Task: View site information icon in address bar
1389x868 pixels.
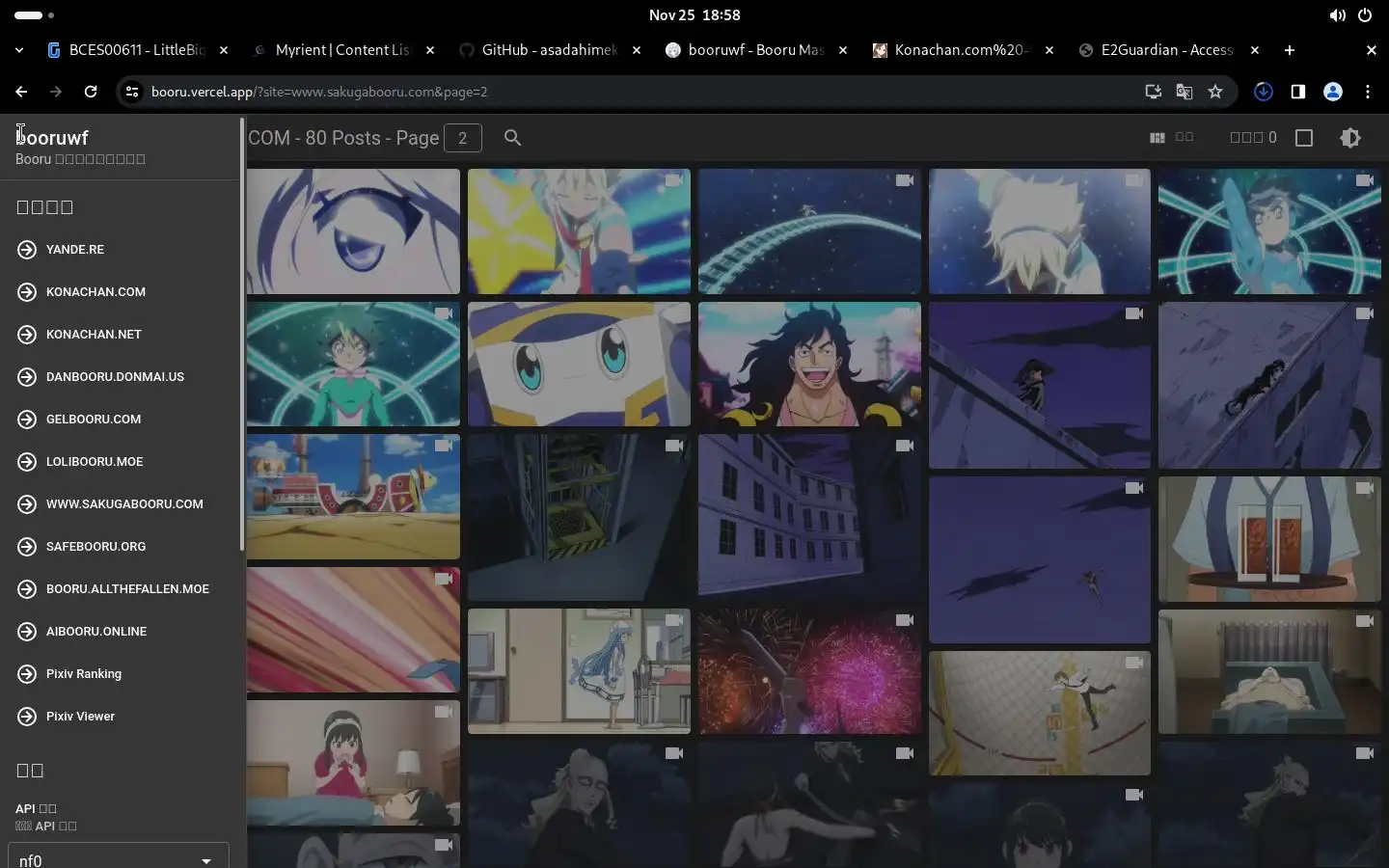Action: pyautogui.click(x=132, y=92)
